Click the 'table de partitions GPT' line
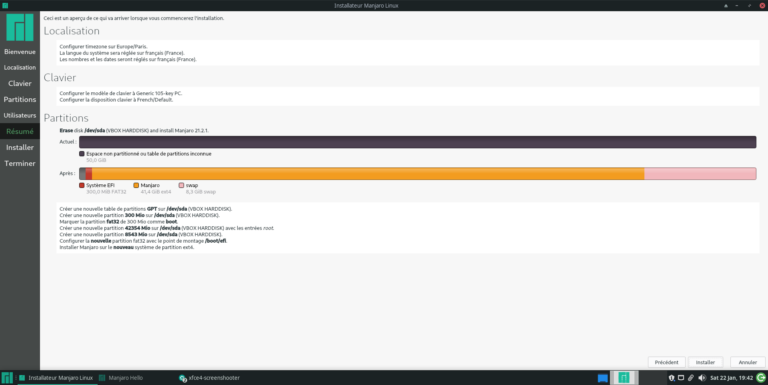 145,209
